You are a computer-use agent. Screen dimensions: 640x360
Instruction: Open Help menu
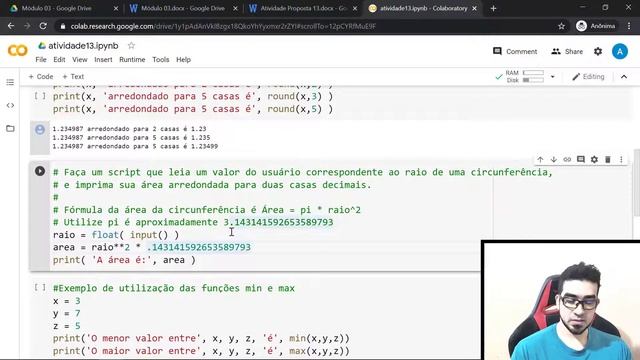(x=183, y=60)
